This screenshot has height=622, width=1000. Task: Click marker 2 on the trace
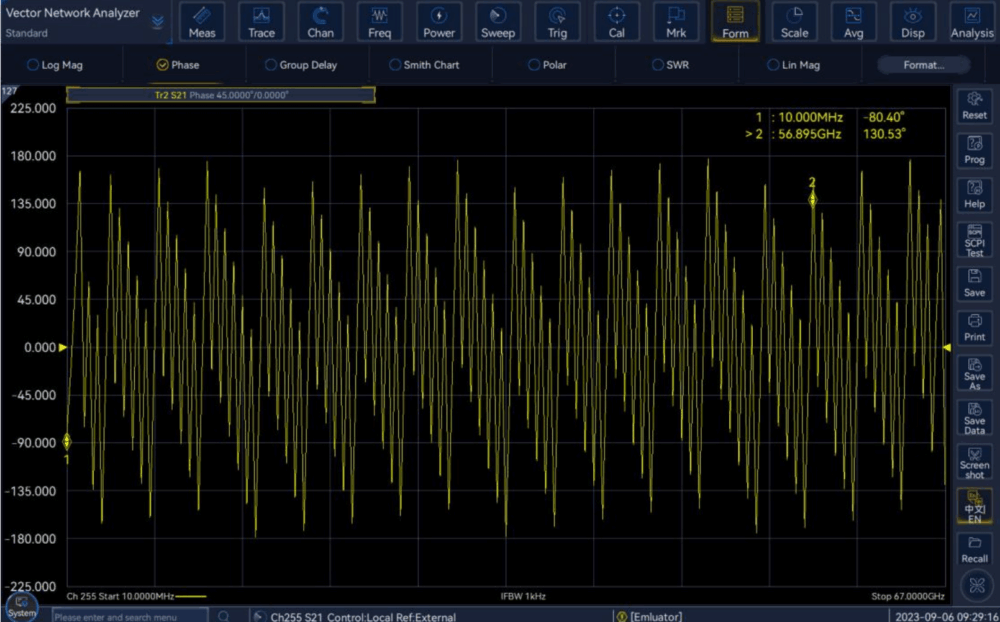pyautogui.click(x=813, y=199)
